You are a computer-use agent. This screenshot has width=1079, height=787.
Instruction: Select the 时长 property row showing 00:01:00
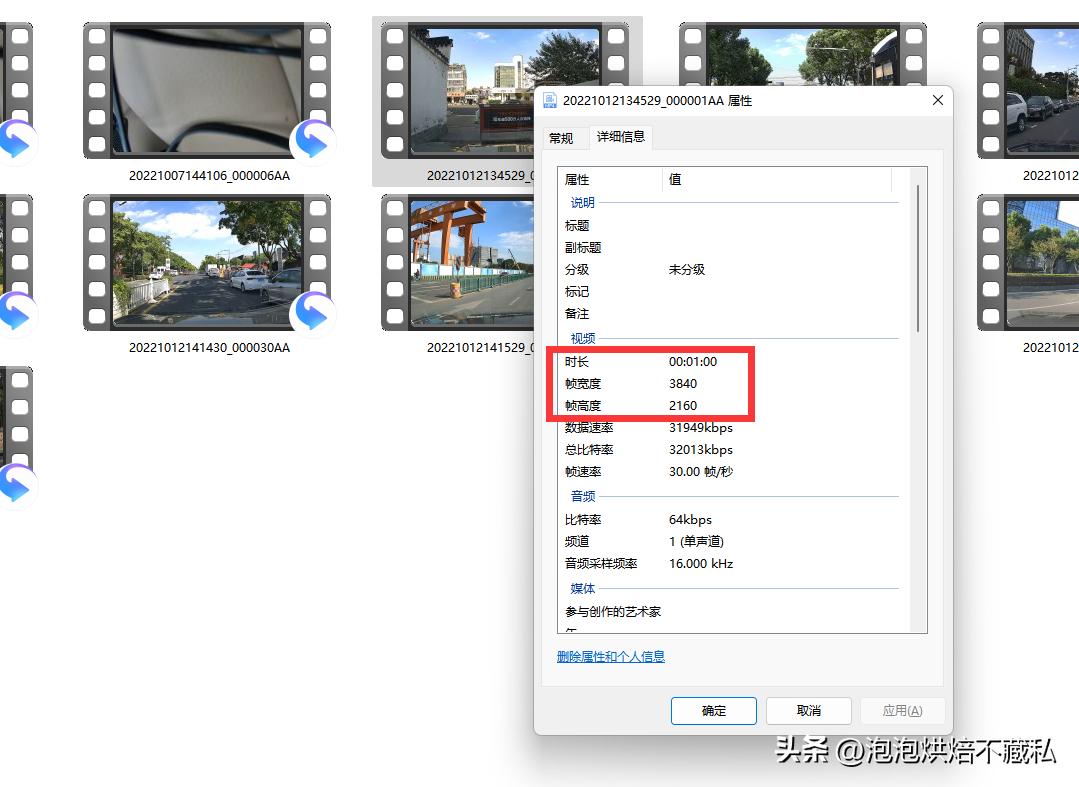pyautogui.click(x=650, y=362)
